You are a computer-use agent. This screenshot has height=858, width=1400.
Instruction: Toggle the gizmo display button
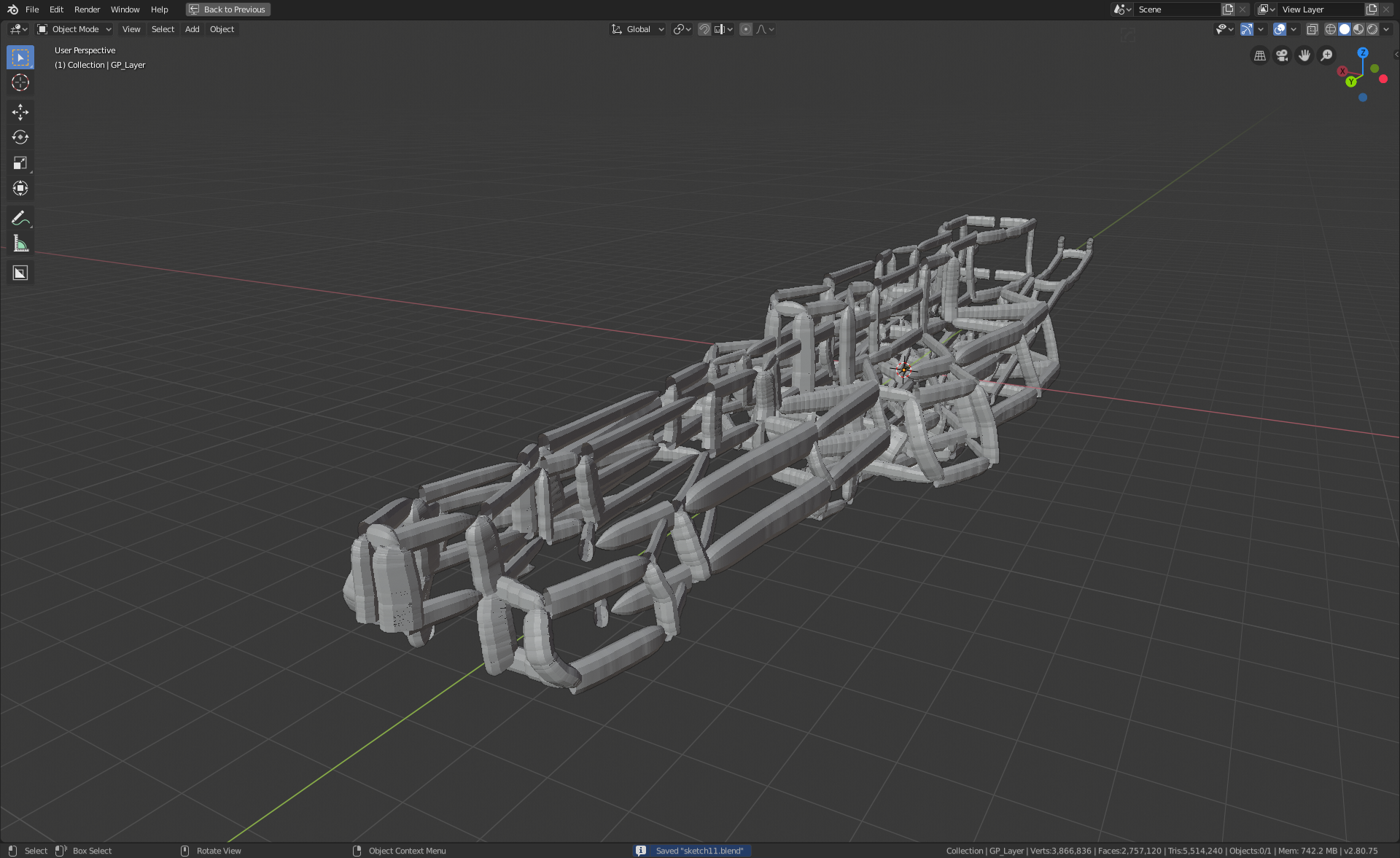pyautogui.click(x=1247, y=29)
